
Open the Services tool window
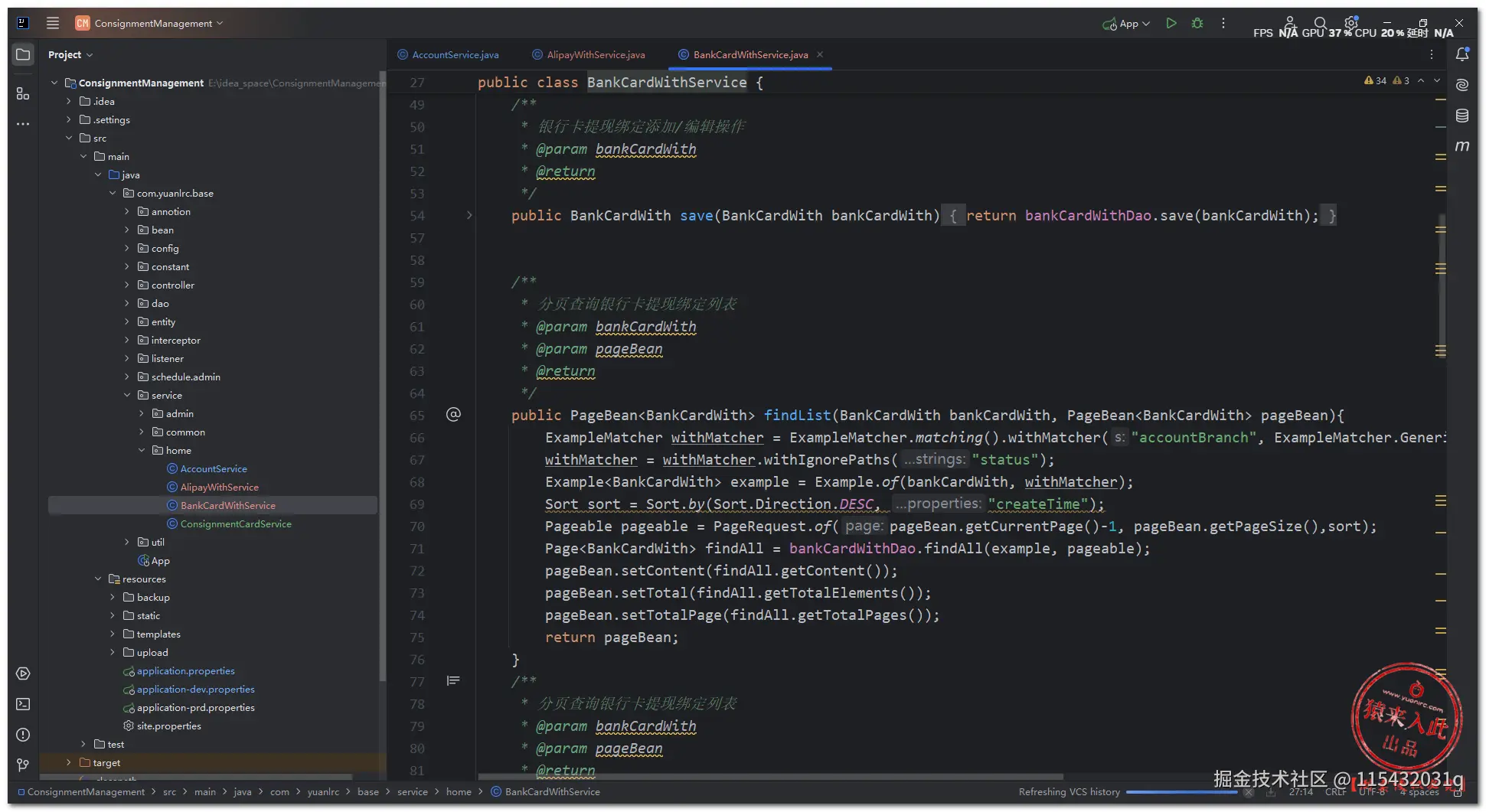pos(23,673)
